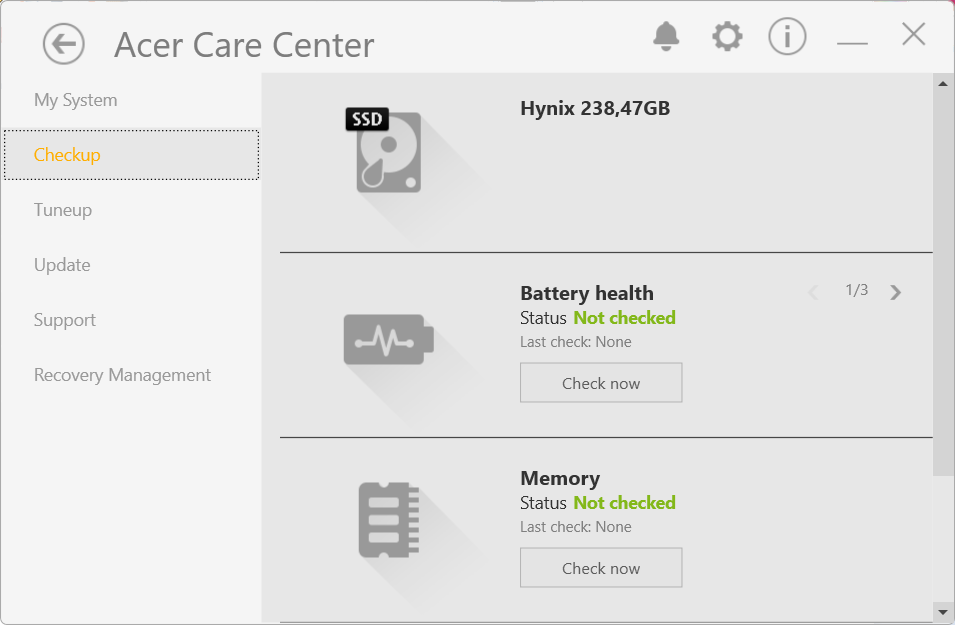This screenshot has height=625, width=955.
Task: Open My System section
Action: pos(76,100)
